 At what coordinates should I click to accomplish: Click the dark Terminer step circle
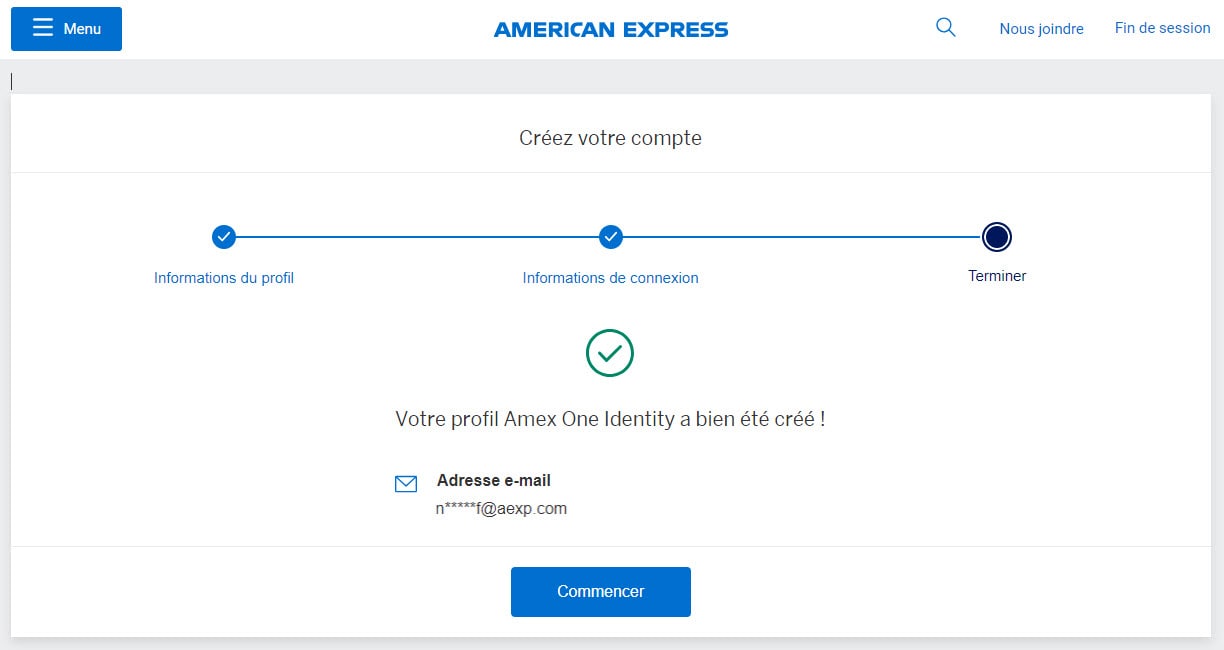[997, 237]
